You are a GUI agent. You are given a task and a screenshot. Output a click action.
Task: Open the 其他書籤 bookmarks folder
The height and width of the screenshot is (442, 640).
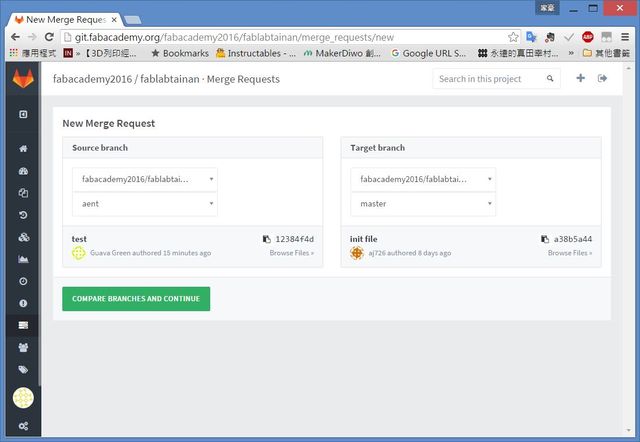[x=606, y=53]
